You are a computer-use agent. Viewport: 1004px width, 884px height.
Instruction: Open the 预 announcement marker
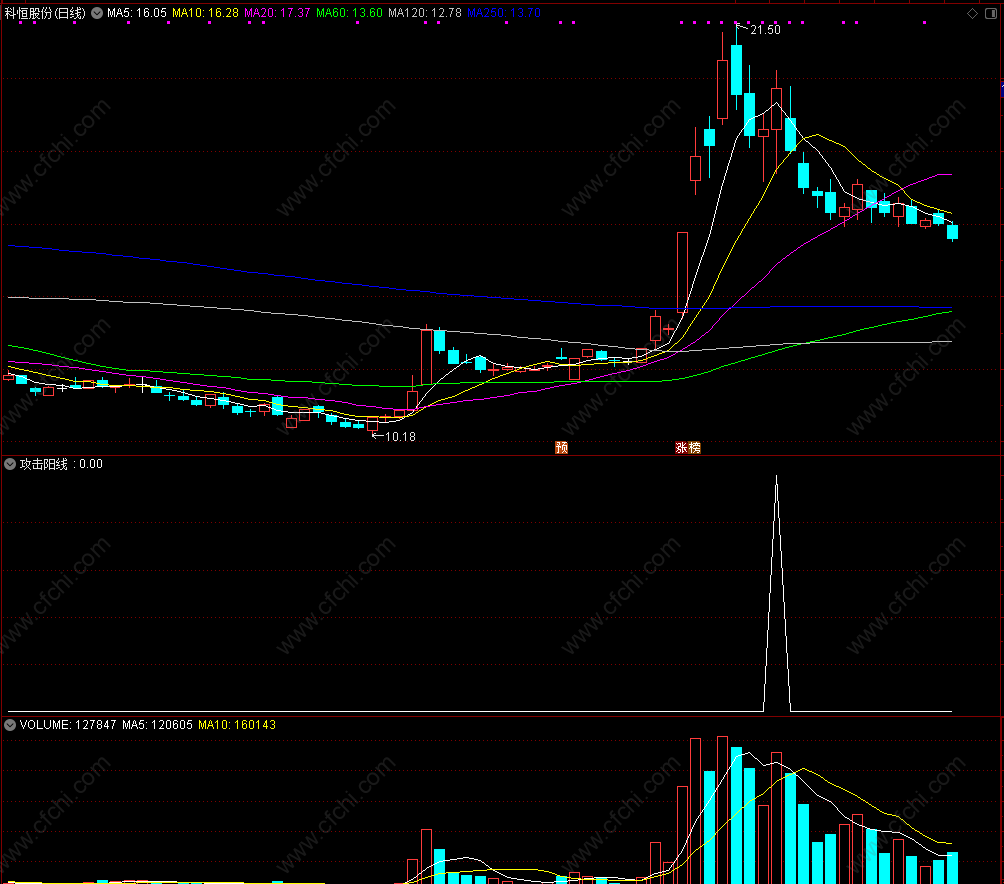[x=562, y=448]
